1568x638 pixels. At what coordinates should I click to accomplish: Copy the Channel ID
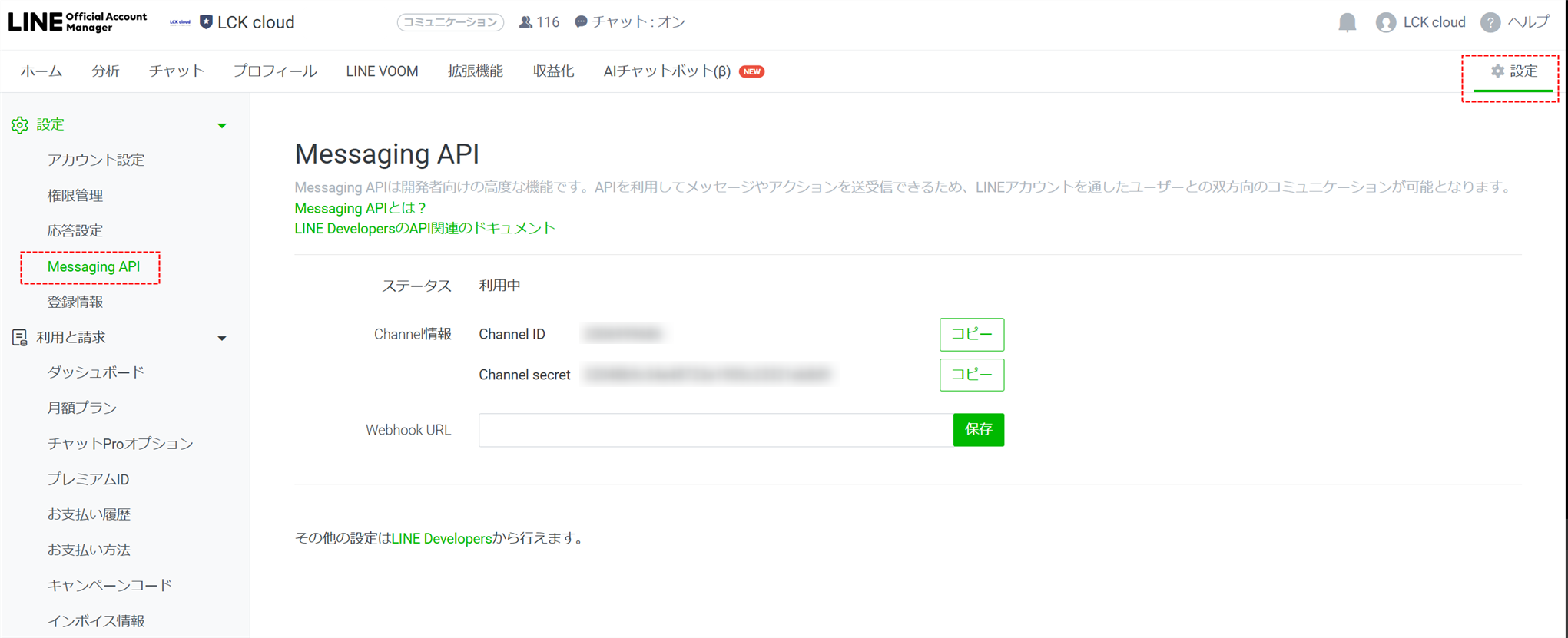[971, 334]
